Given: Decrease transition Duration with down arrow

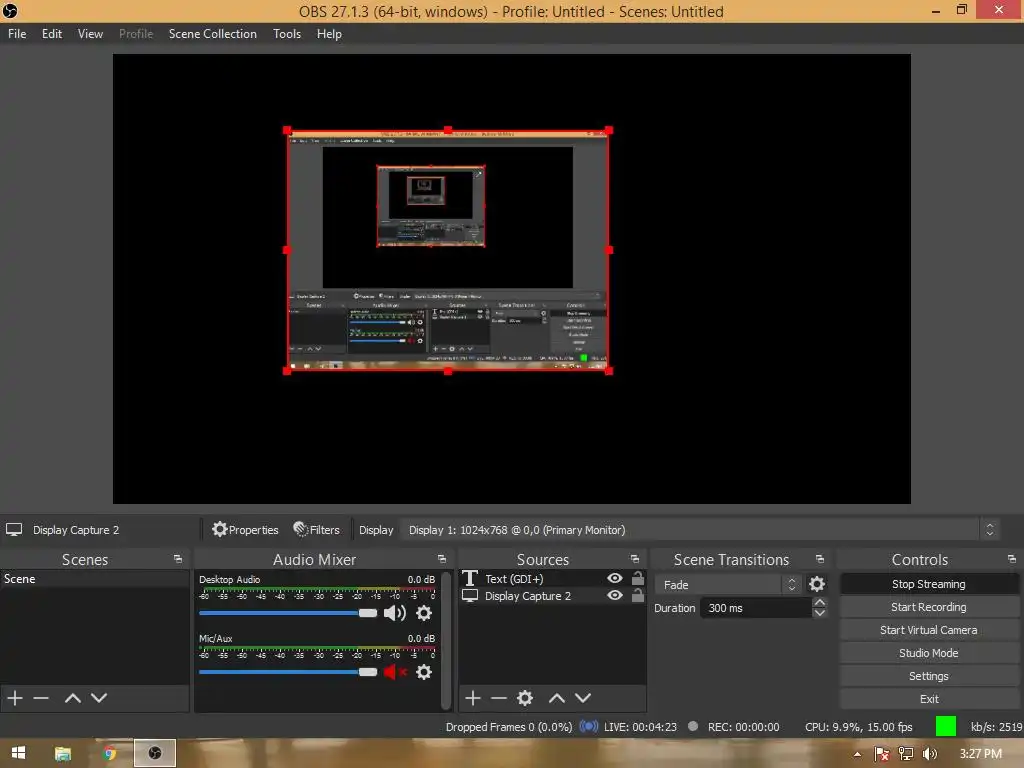Looking at the screenshot, I should pos(820,613).
